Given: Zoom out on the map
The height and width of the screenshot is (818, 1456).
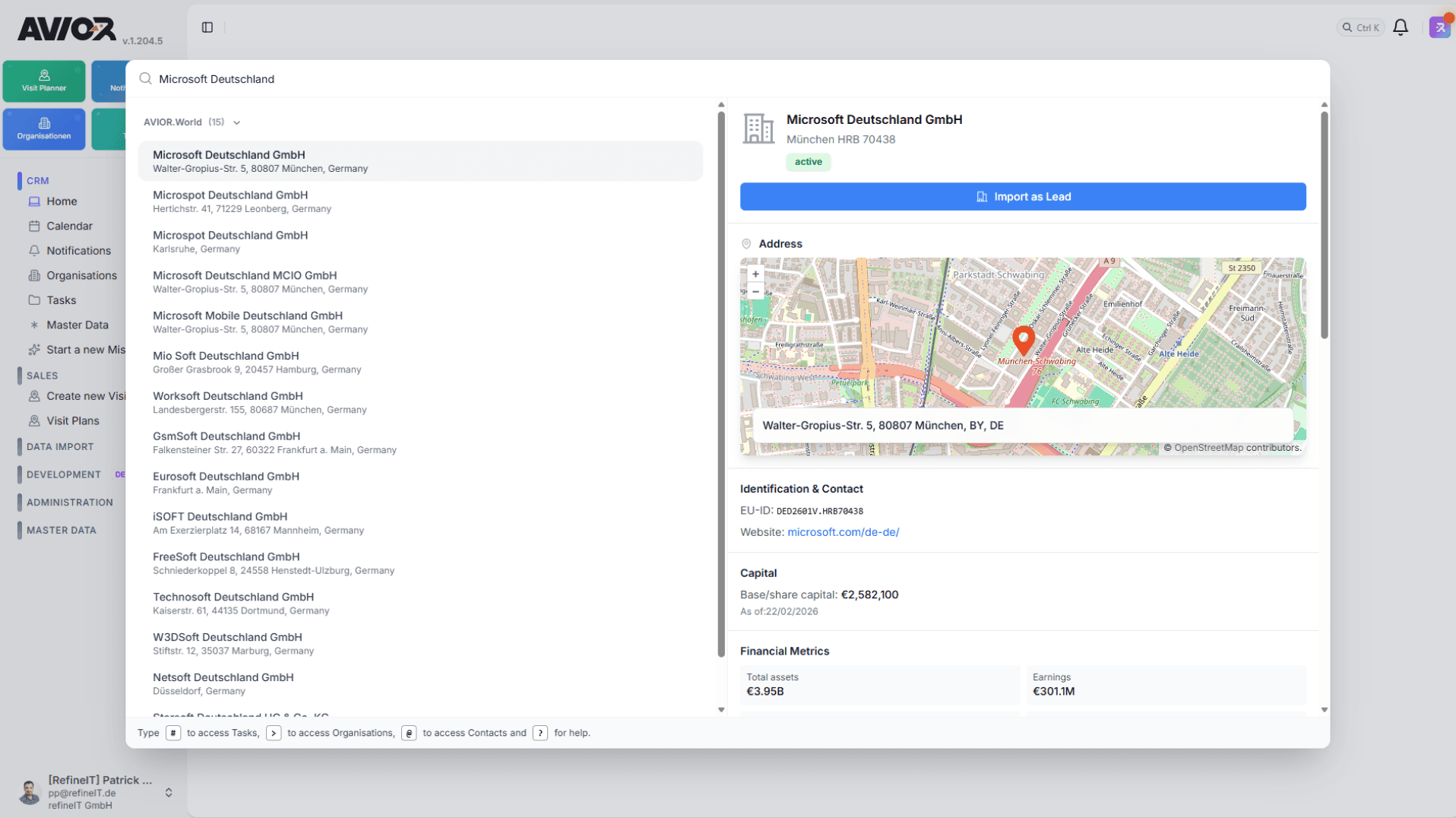Looking at the screenshot, I should point(755,292).
